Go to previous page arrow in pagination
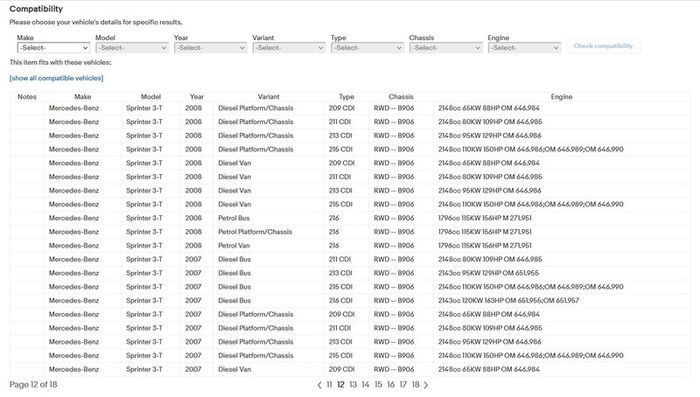 pos(319,384)
